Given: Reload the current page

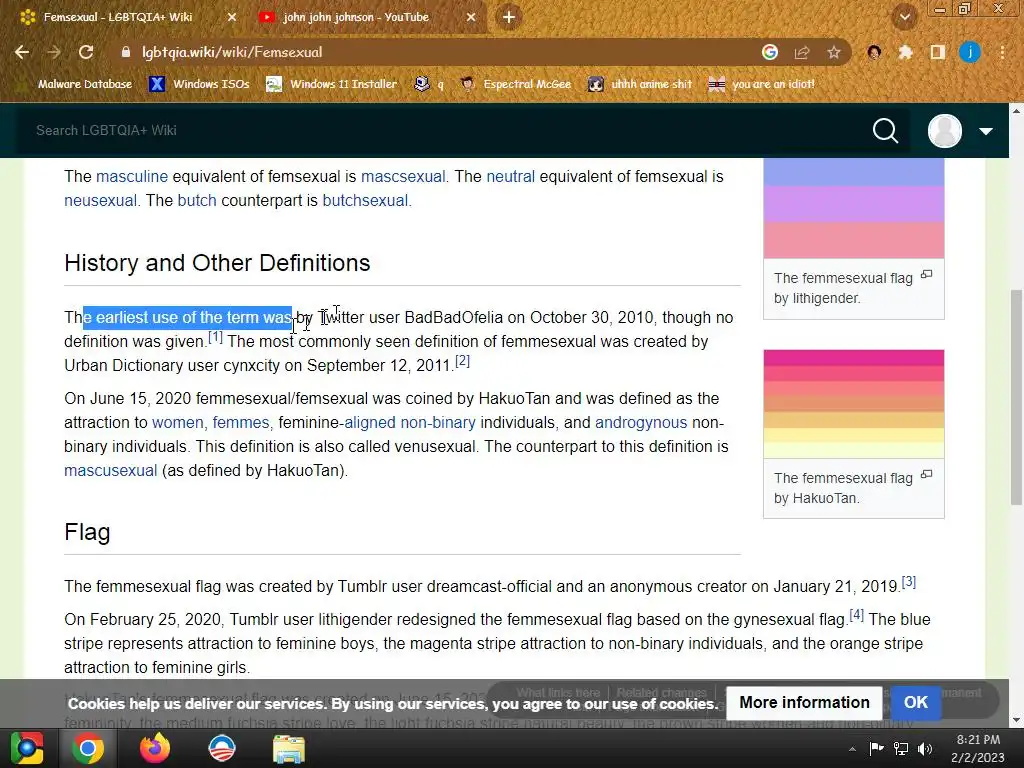Looking at the screenshot, I should [x=86, y=52].
